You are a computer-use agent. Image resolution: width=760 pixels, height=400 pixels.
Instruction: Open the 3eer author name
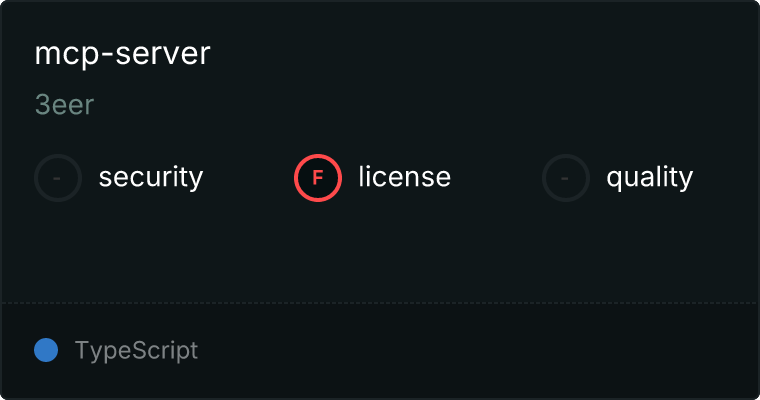coord(64,105)
